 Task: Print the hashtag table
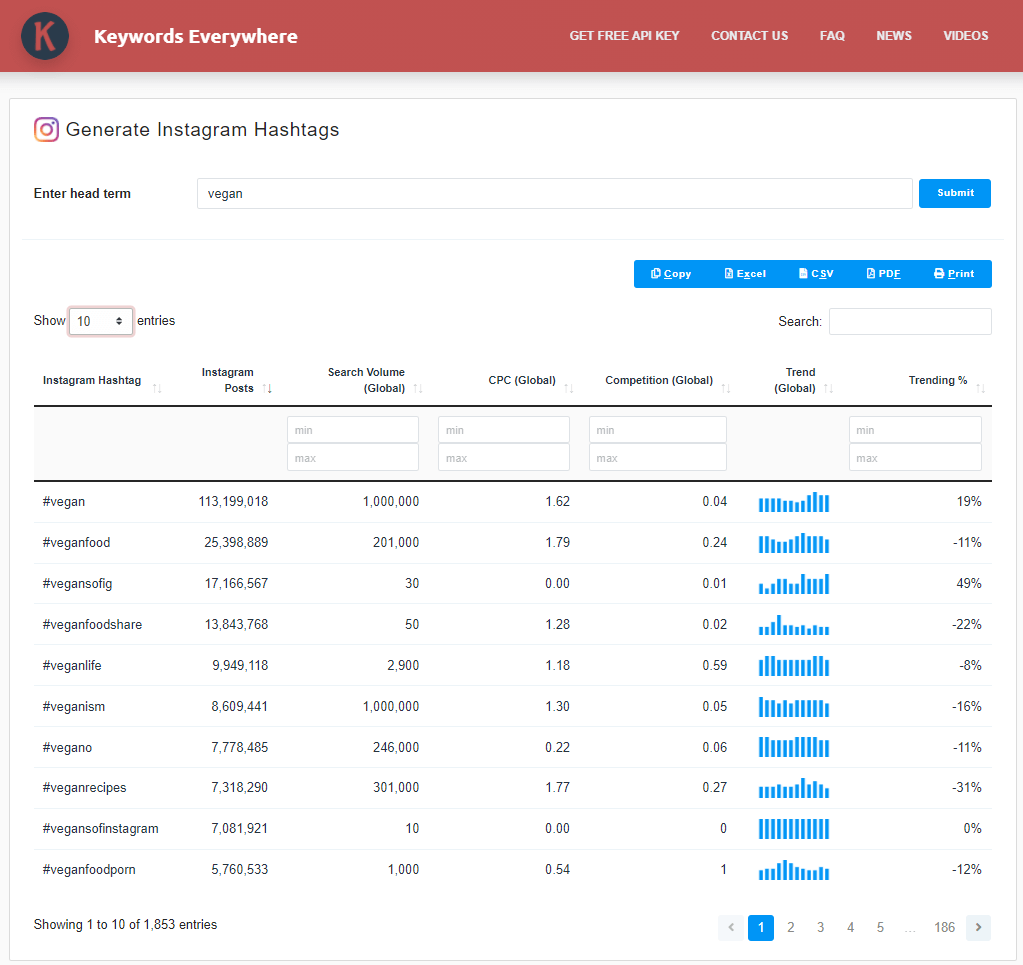pos(954,274)
